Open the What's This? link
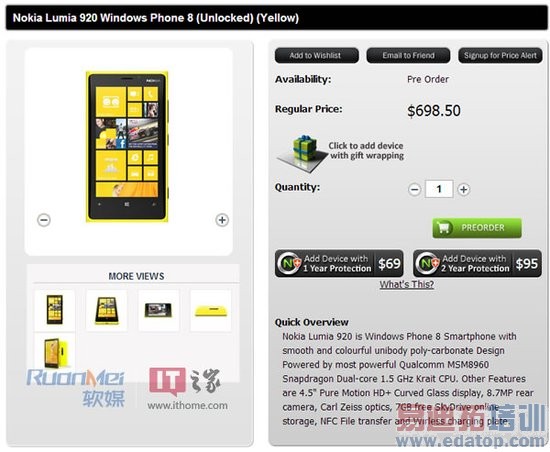550x452 pixels. click(407, 284)
